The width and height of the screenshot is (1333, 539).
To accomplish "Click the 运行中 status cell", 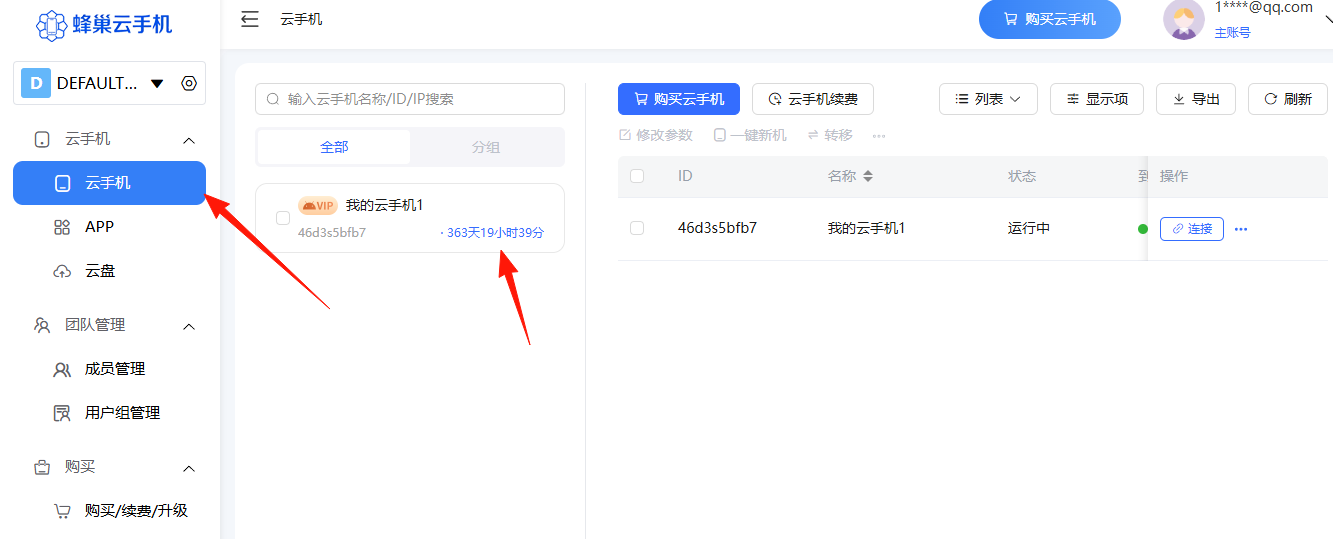I will 1029,228.
